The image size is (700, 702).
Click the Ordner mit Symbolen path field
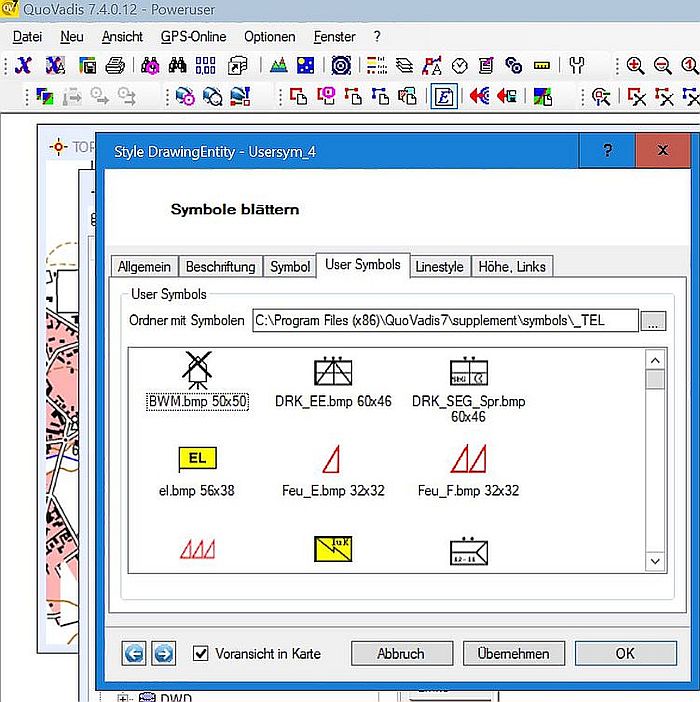[x=445, y=321]
